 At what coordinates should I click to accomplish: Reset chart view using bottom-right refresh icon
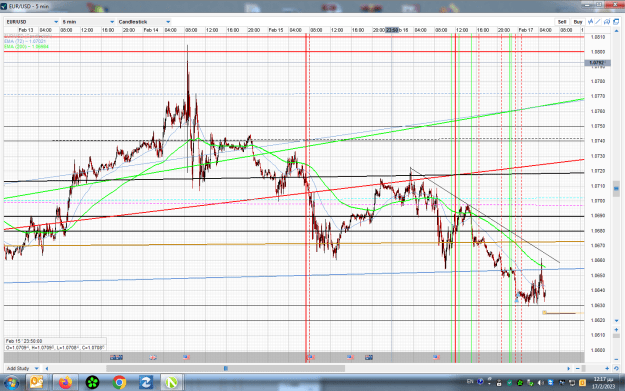616,369
